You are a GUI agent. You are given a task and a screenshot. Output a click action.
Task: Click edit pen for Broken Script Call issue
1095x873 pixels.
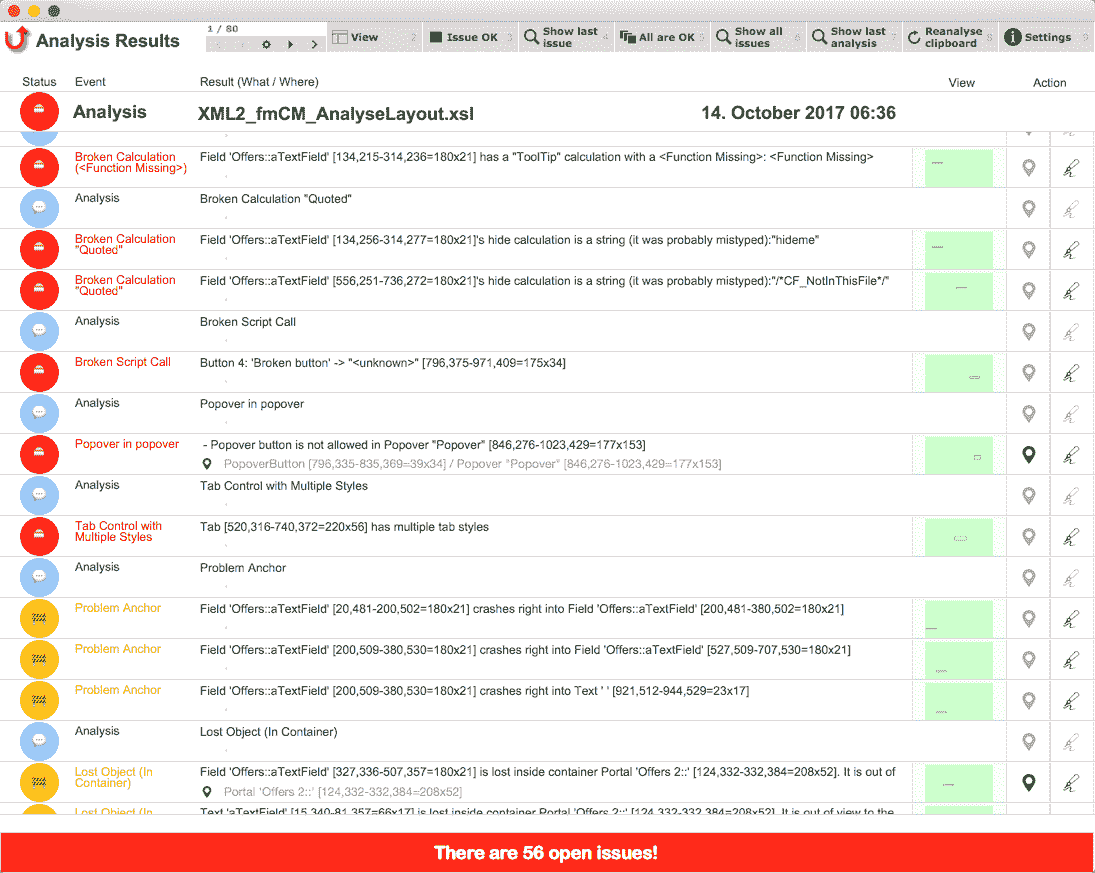point(1071,373)
